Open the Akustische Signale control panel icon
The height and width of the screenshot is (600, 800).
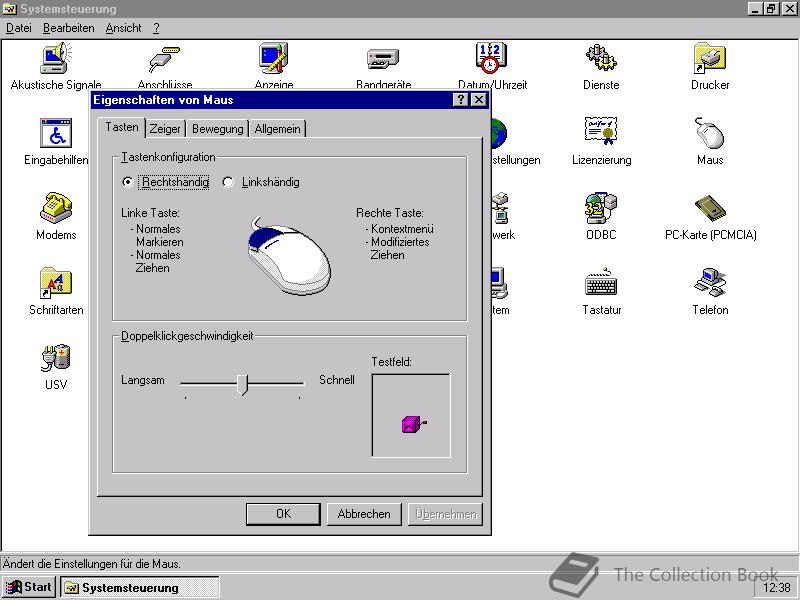(x=56, y=58)
